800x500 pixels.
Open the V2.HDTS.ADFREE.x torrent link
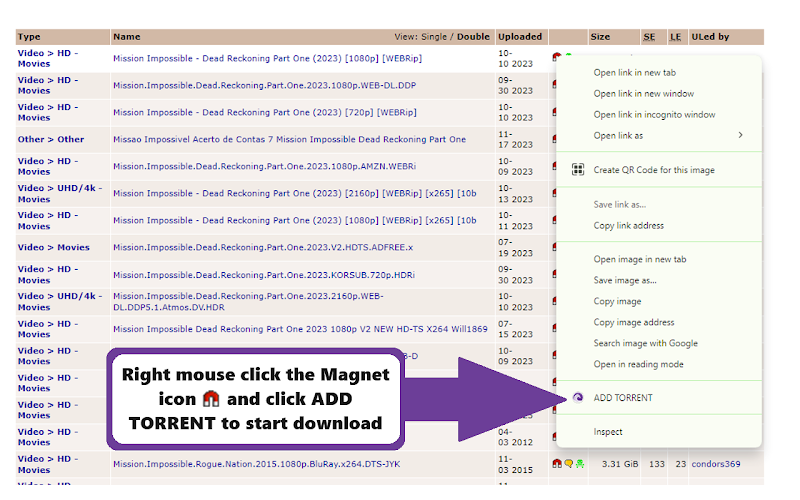pyautogui.click(x=263, y=247)
